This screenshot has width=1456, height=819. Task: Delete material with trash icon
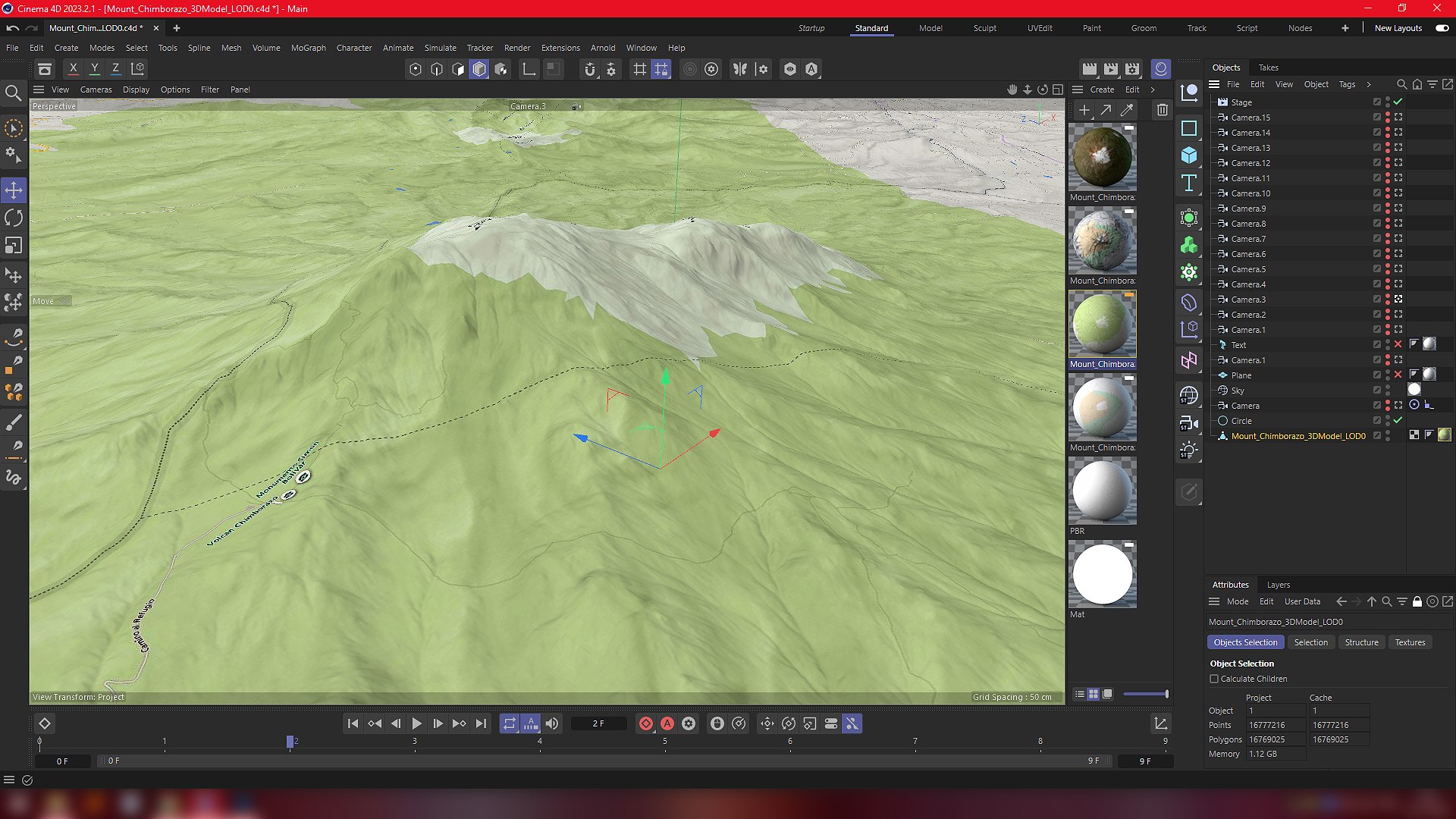[x=1162, y=111]
